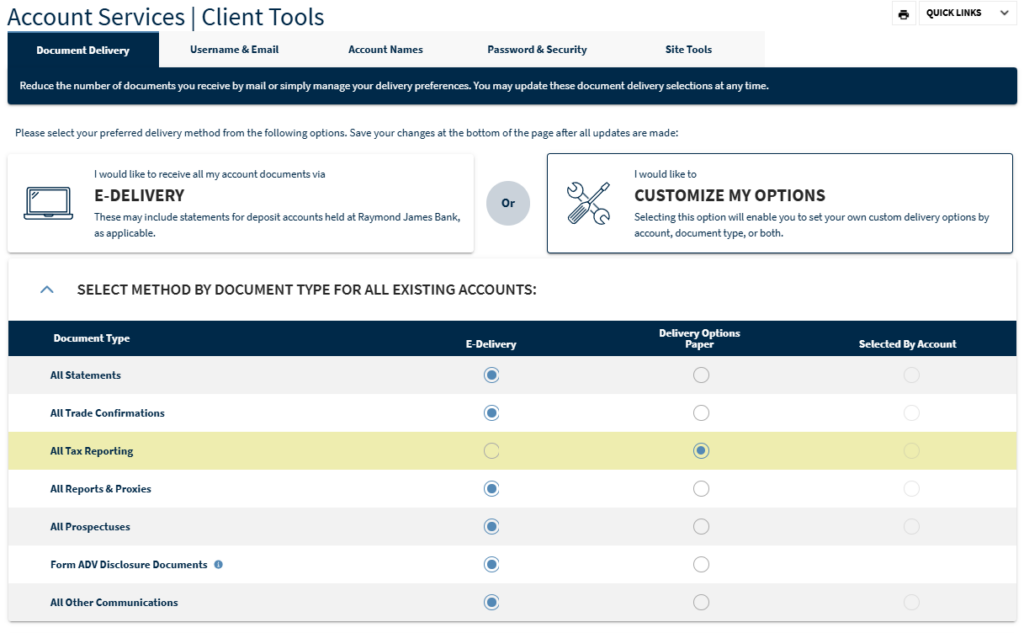Select Paper for All Prospectuses
This screenshot has height=633, width=1024.
click(x=701, y=527)
